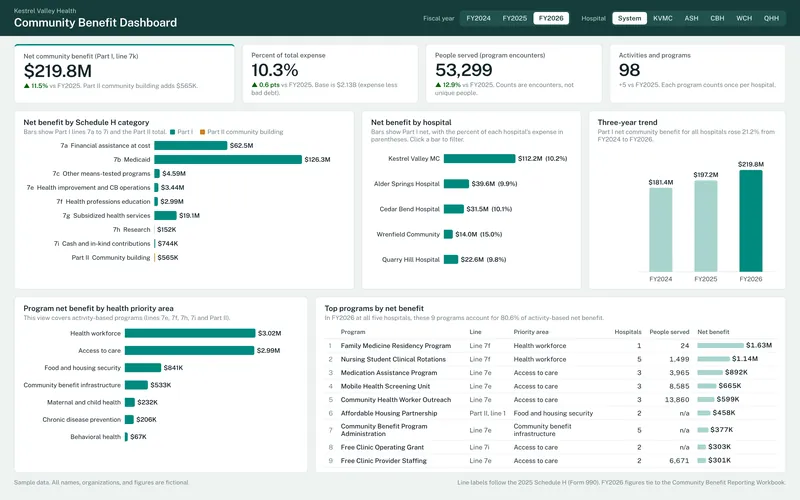Click the Part II Community building label

pos(111,258)
